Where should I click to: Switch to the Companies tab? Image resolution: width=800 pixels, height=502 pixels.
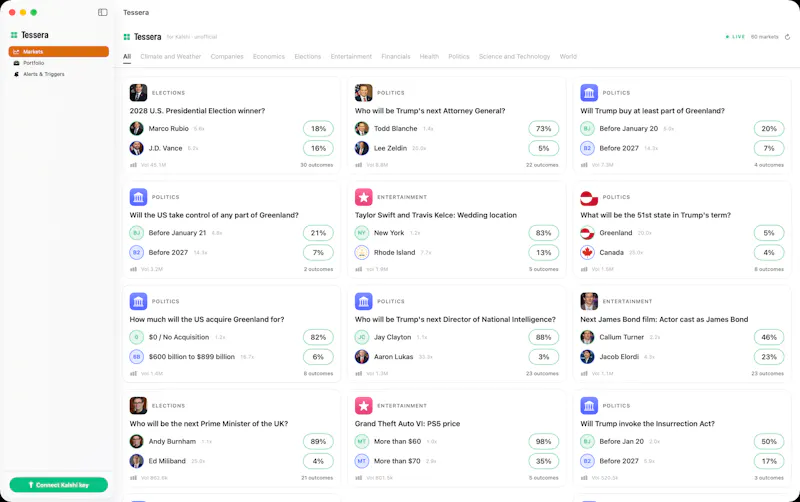[x=227, y=57]
